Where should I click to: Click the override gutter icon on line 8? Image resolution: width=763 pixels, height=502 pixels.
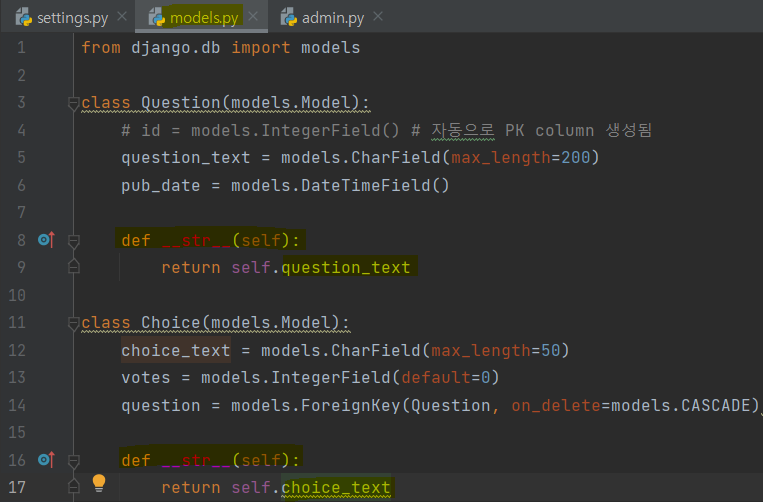coord(46,239)
